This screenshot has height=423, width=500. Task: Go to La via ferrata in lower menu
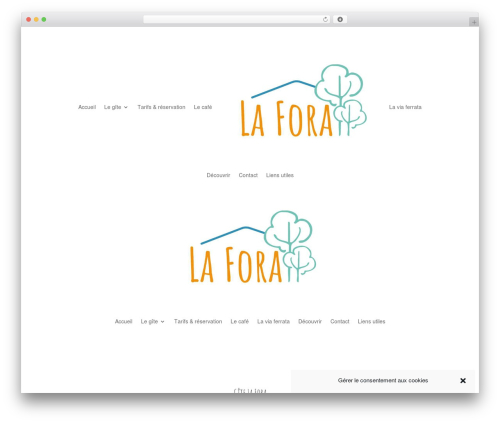273,321
